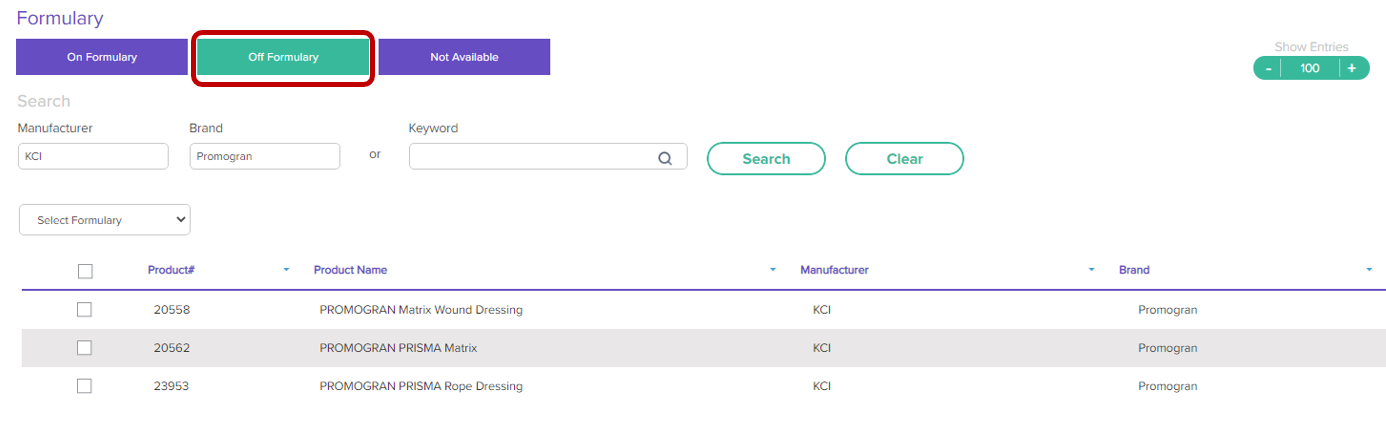This screenshot has width=1386, height=438.
Task: Click into the Keyword search field
Action: tap(532, 157)
